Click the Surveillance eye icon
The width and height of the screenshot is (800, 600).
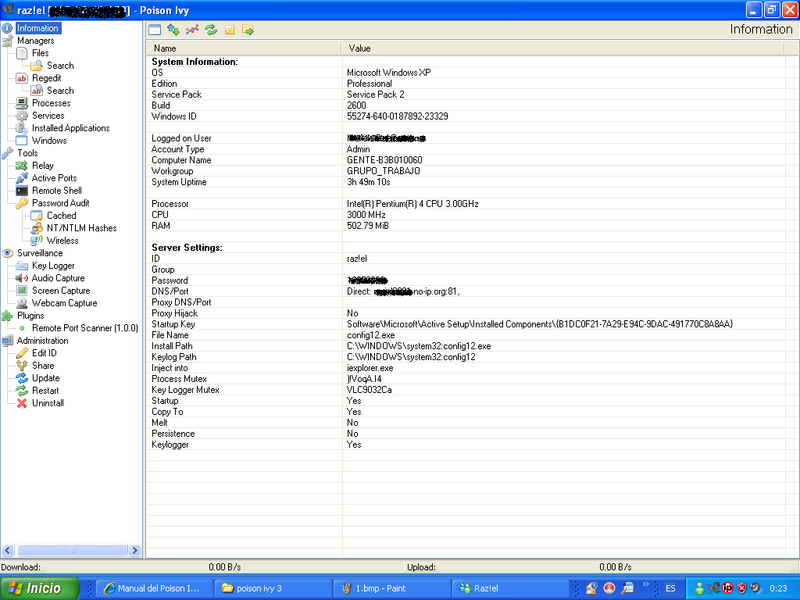coord(7,253)
